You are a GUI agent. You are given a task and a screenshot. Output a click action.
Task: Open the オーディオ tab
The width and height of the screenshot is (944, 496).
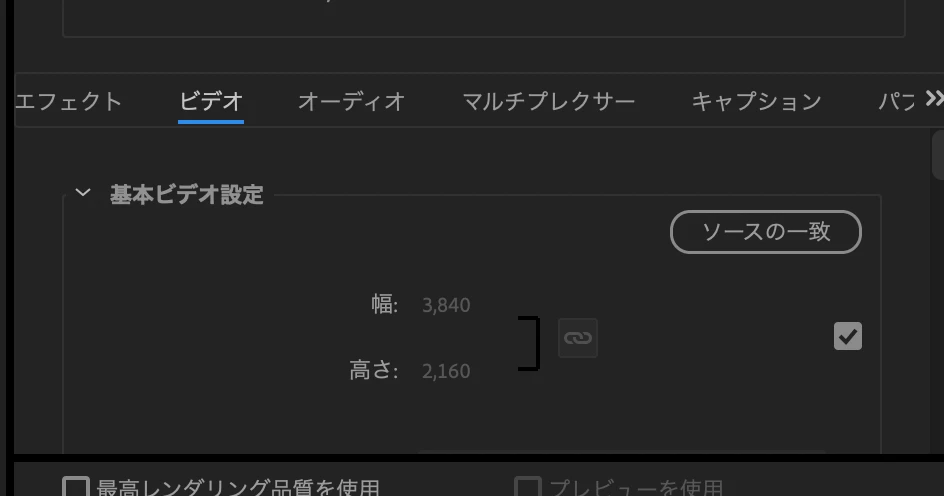tap(352, 101)
